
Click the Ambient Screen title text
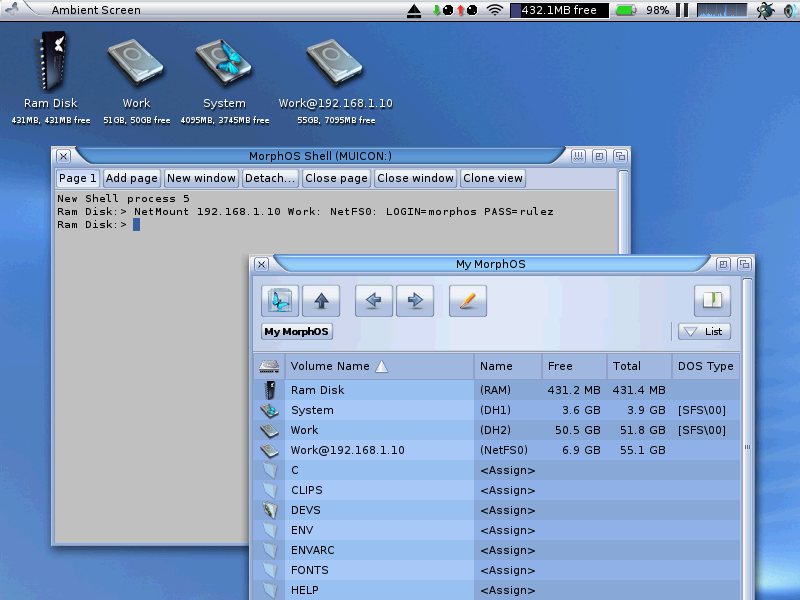coord(96,10)
